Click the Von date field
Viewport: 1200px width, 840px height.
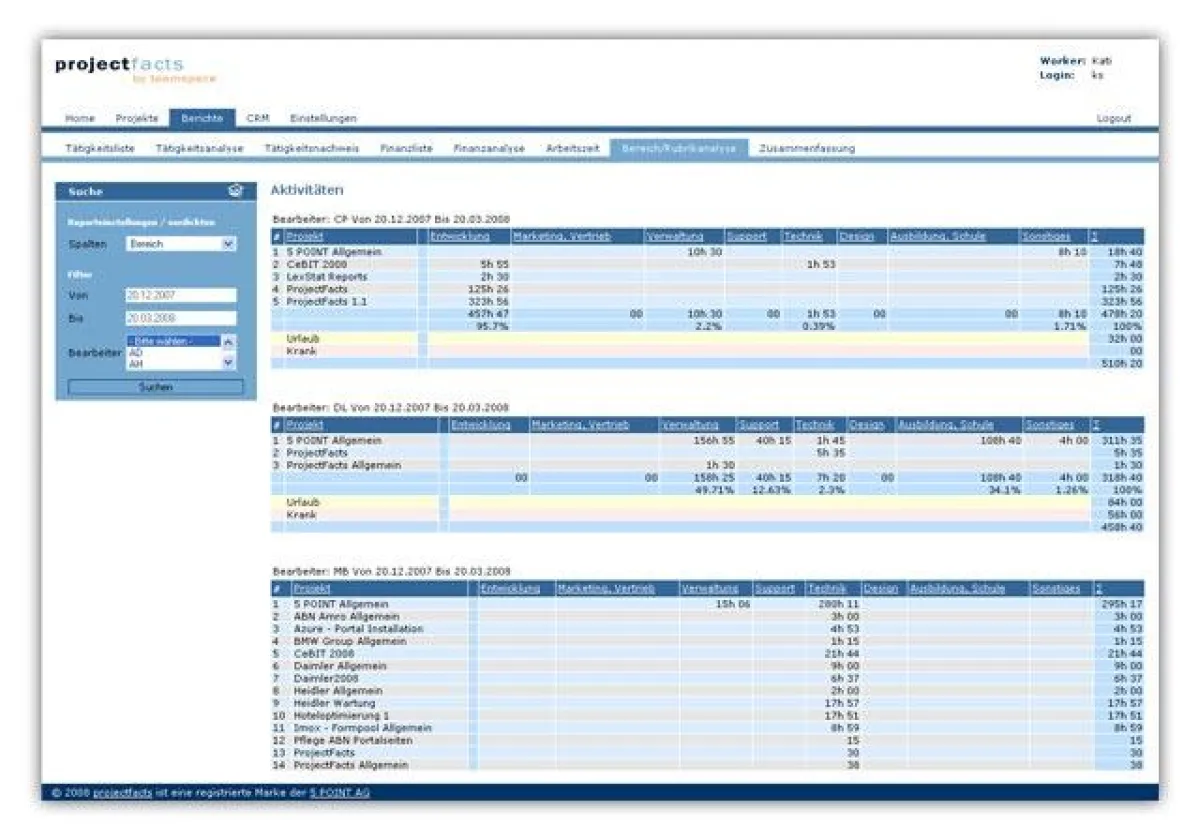coord(180,296)
